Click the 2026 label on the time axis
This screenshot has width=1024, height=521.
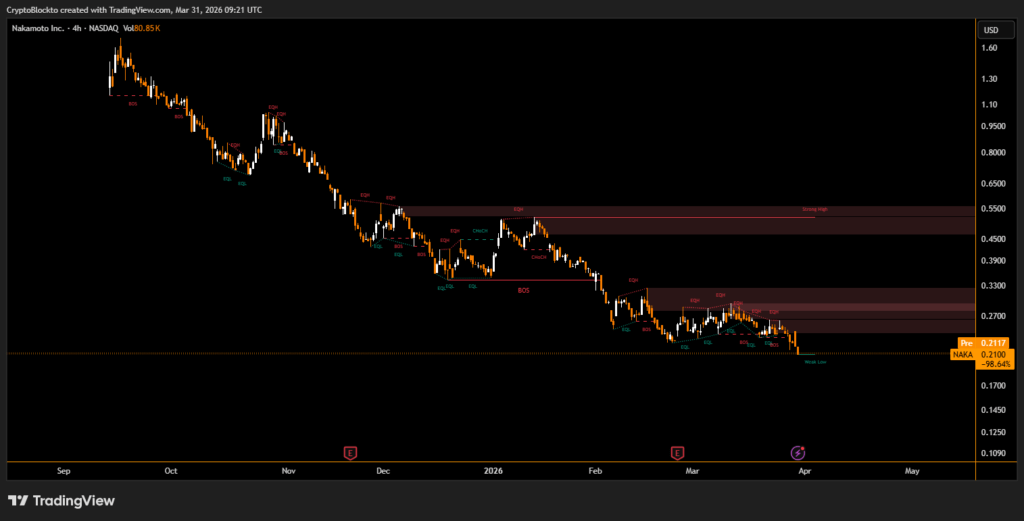pyautogui.click(x=491, y=469)
